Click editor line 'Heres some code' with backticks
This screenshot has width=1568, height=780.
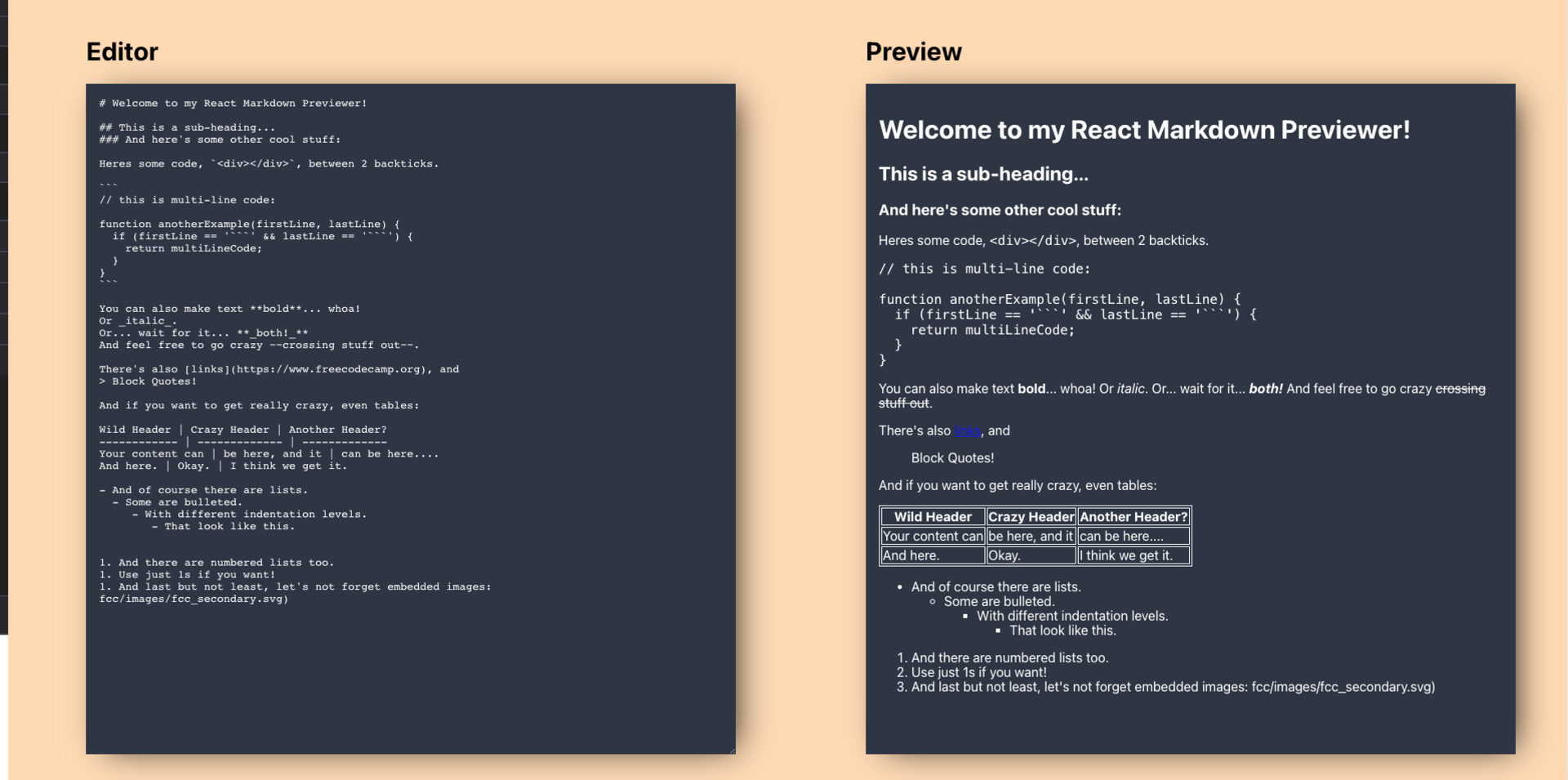269,164
